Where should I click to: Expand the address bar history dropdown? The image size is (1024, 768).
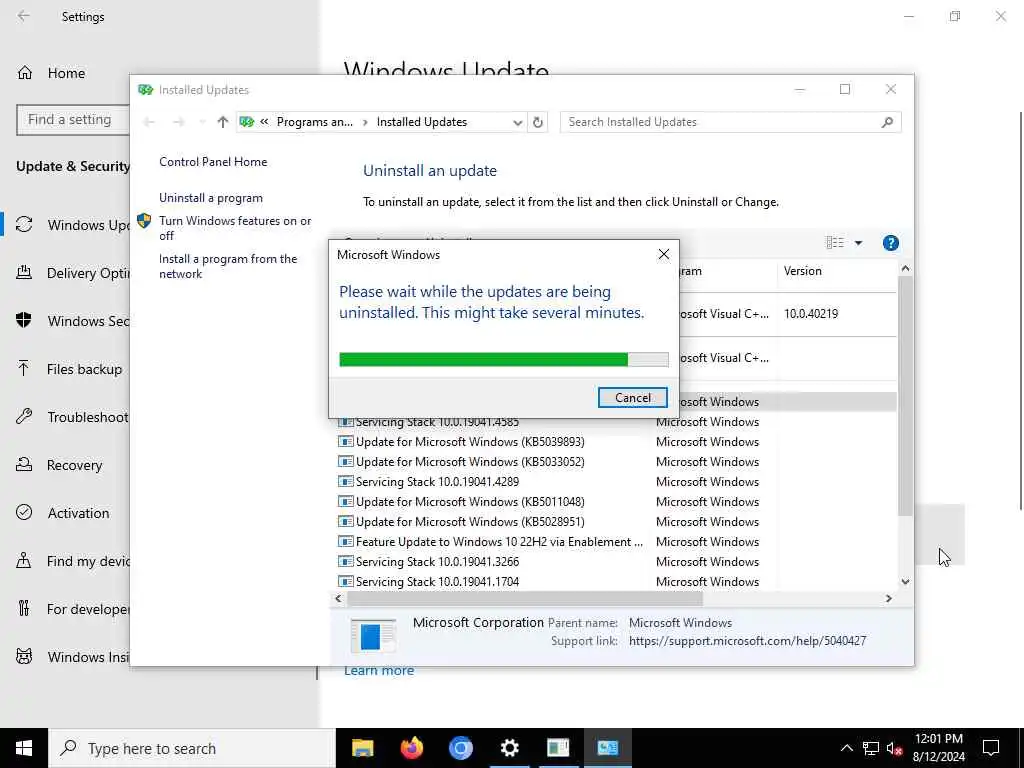pyautogui.click(x=517, y=122)
